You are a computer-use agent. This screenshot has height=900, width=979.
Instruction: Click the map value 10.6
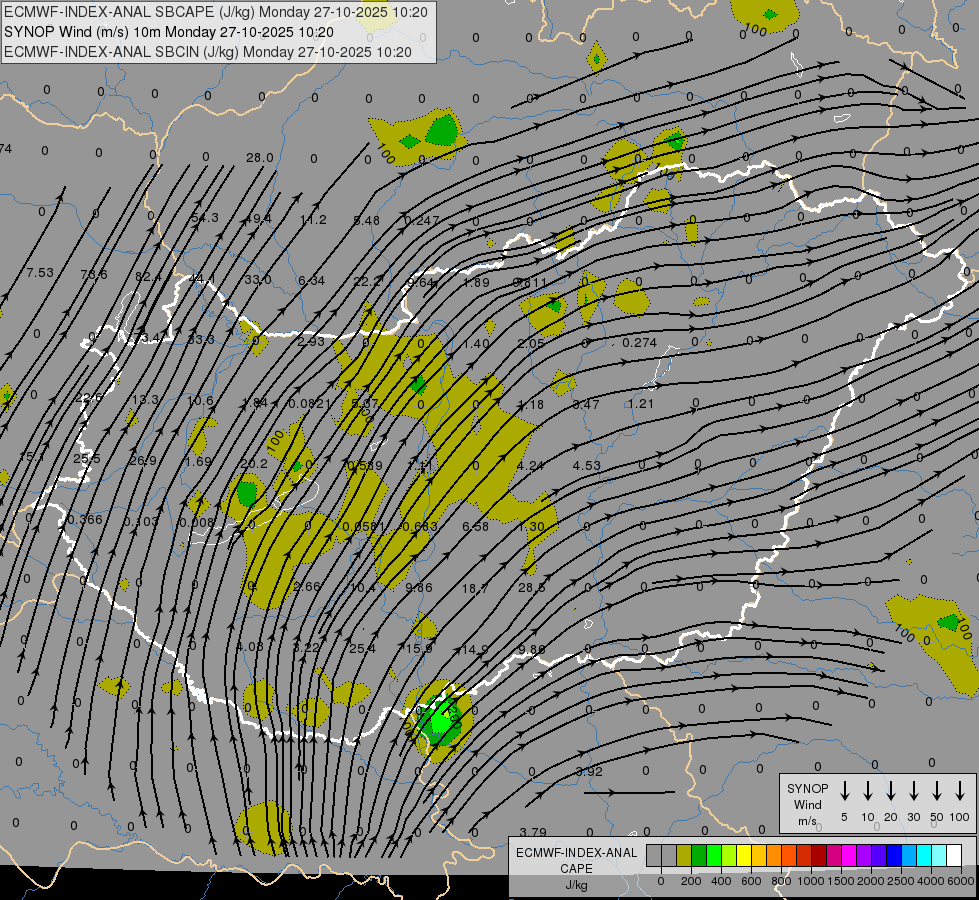200,400
